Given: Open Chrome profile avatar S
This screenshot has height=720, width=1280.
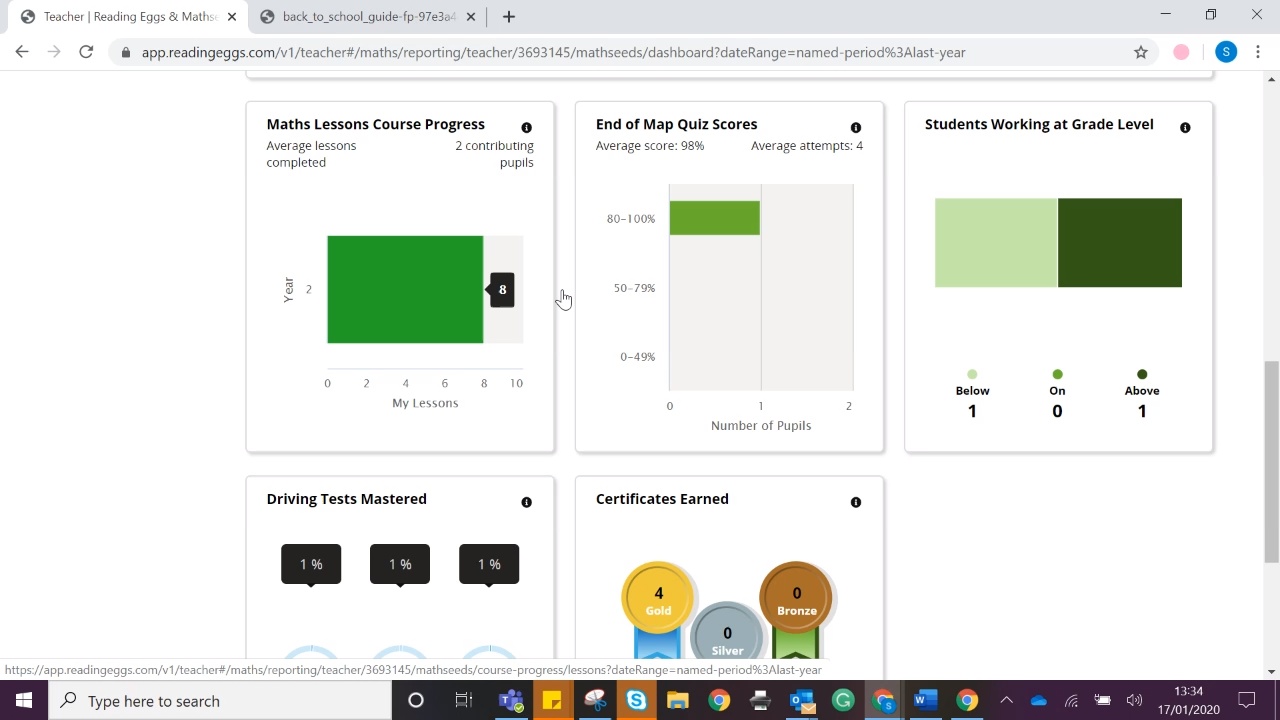Looking at the screenshot, I should pos(1226,52).
